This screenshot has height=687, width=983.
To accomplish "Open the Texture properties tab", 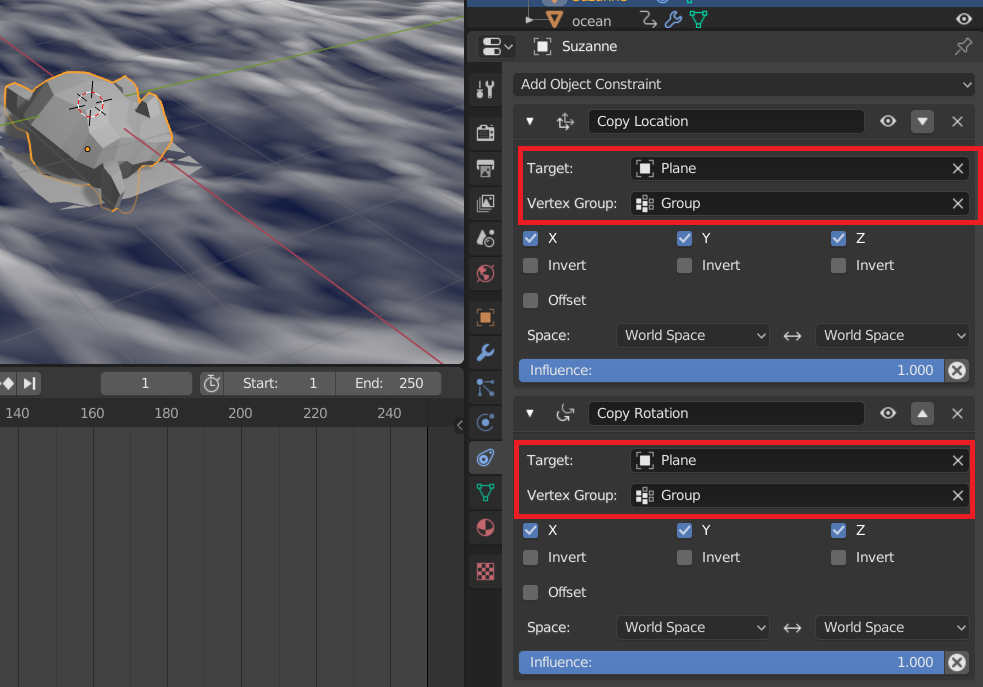I will pyautogui.click(x=485, y=572).
